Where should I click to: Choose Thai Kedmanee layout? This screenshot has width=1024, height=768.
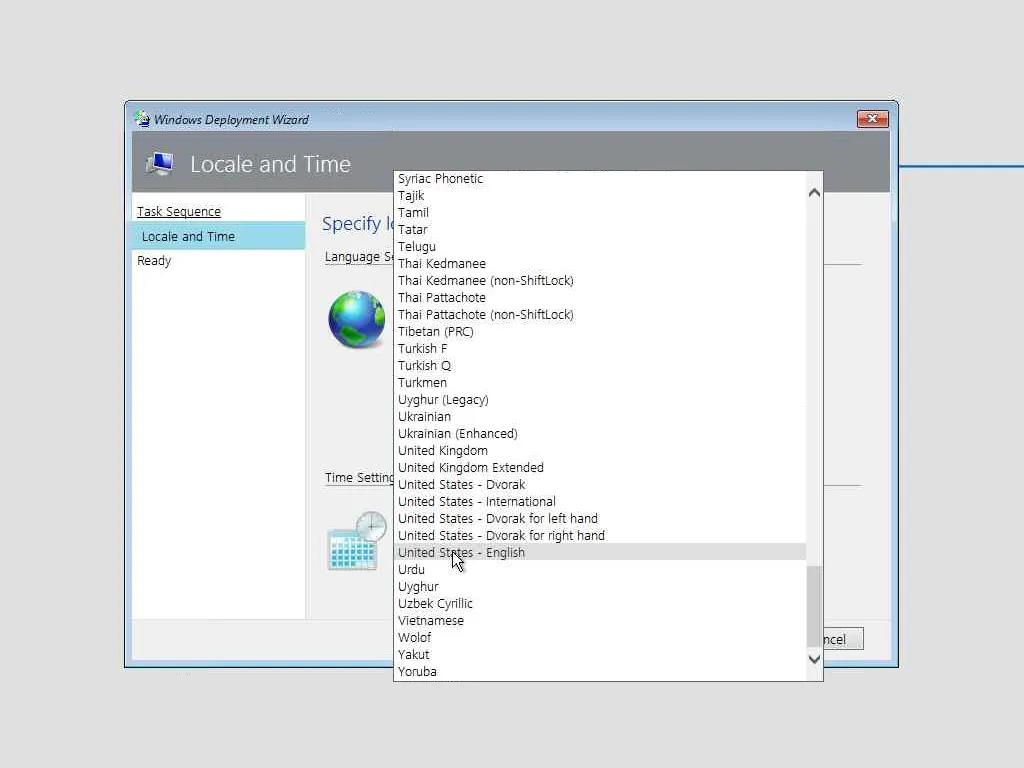click(600, 264)
